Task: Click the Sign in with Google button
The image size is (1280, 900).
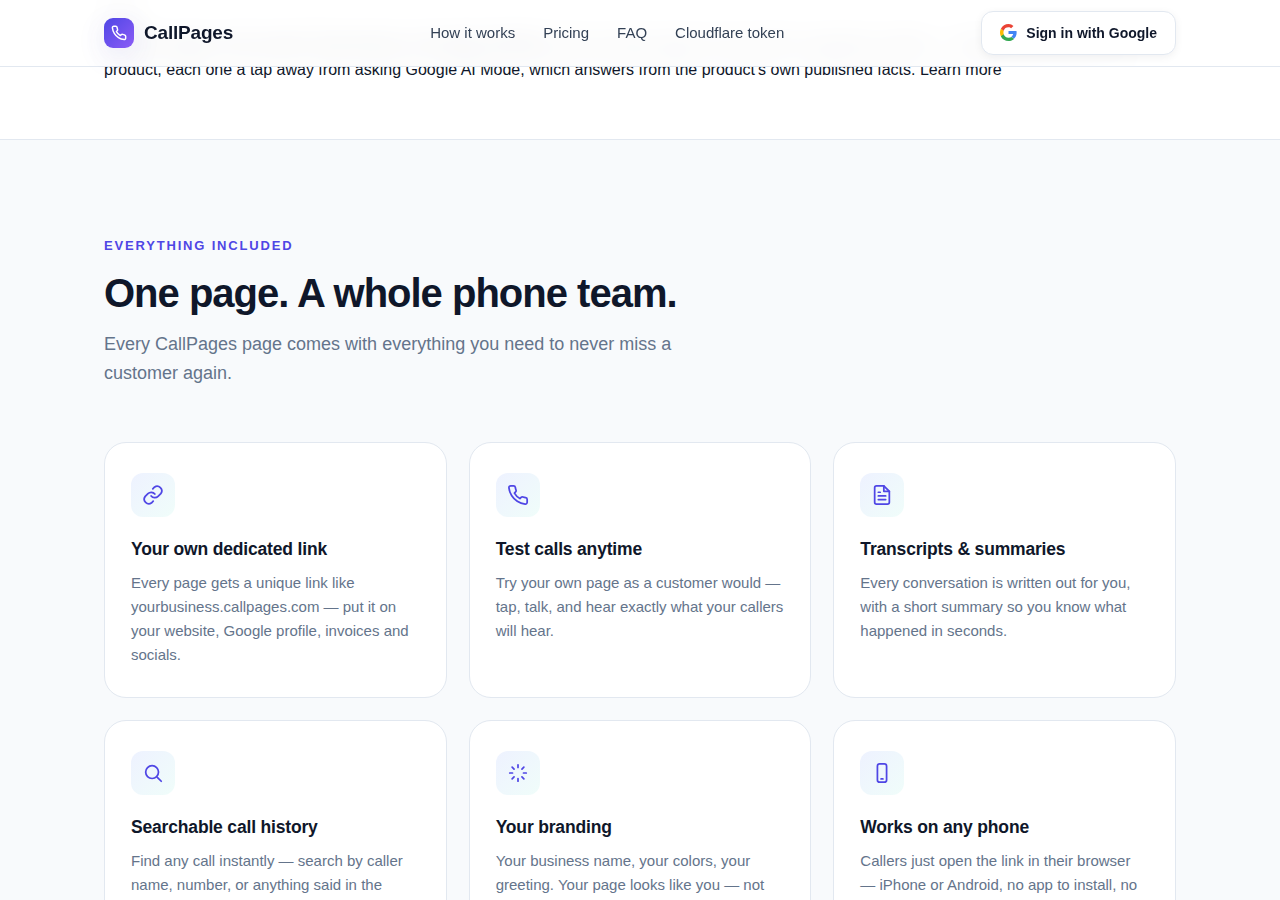Action: tap(1078, 33)
